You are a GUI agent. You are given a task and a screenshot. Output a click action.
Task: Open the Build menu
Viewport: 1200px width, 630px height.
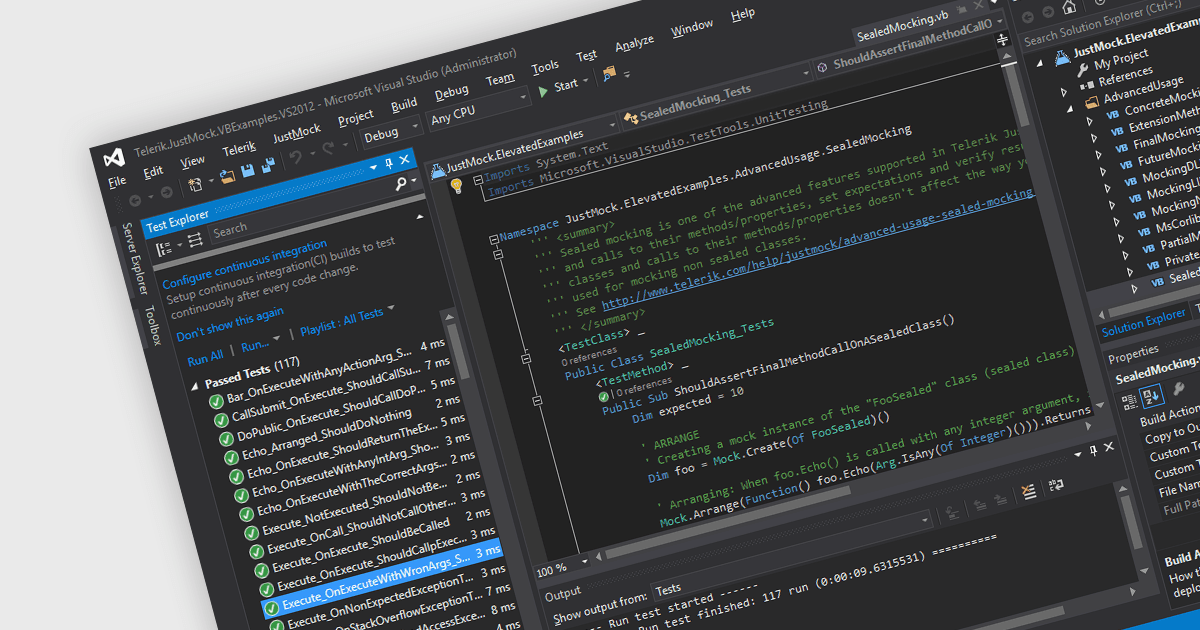pyautogui.click(x=404, y=104)
